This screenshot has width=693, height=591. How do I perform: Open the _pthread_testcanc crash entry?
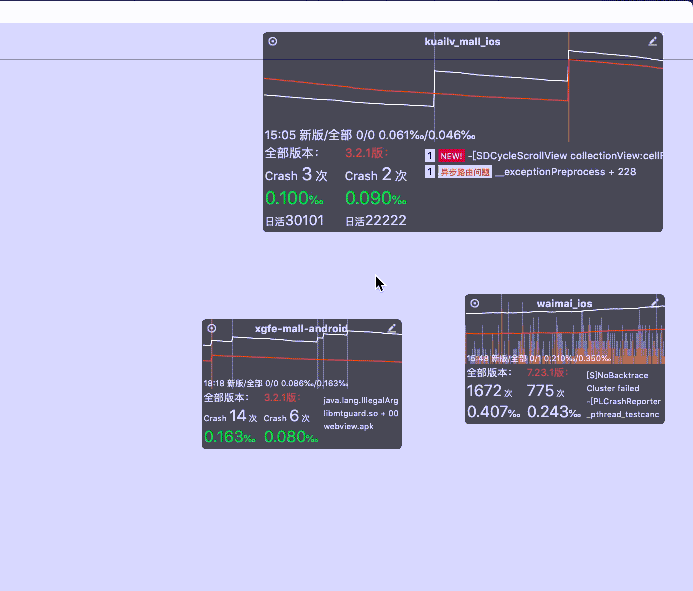[622, 414]
